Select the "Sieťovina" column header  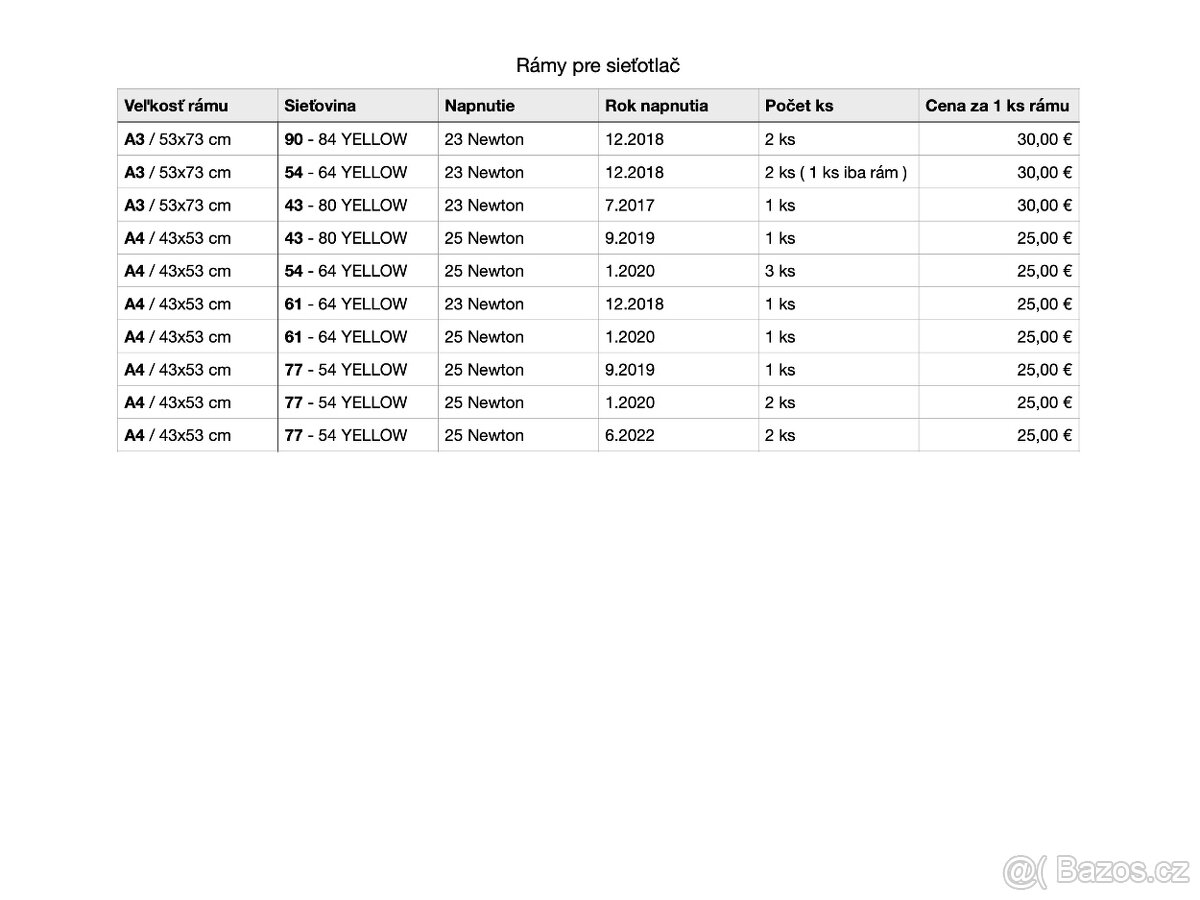click(x=320, y=106)
